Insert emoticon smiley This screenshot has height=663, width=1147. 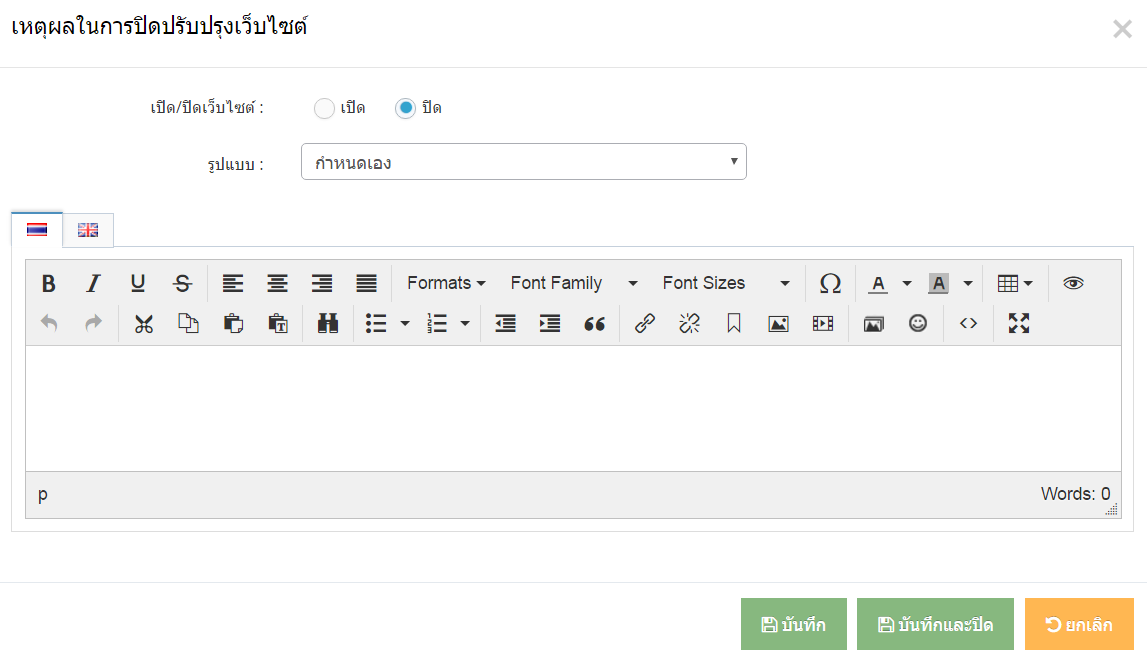(918, 323)
